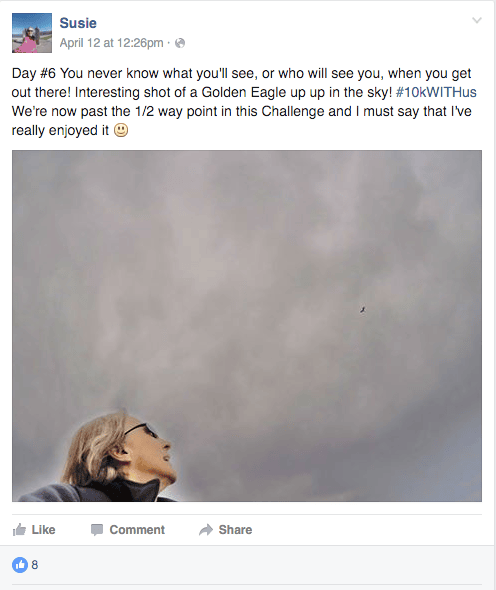Click the blue like reaction badge
Screen dimensions: 496x590
pos(20,564)
